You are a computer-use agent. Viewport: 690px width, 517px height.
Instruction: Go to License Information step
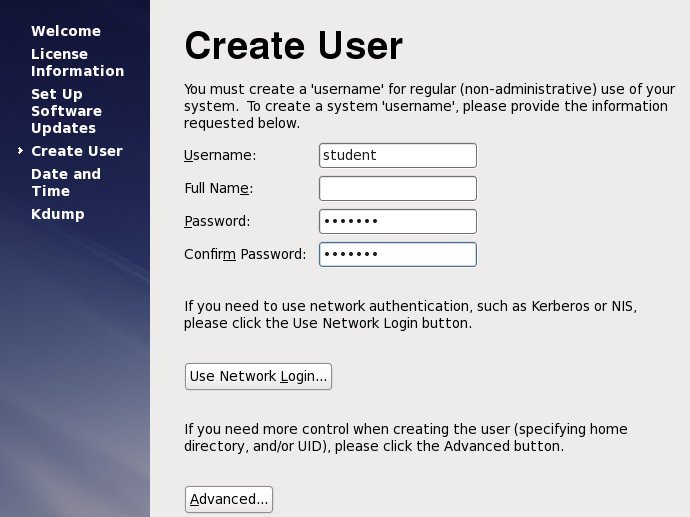(77, 62)
